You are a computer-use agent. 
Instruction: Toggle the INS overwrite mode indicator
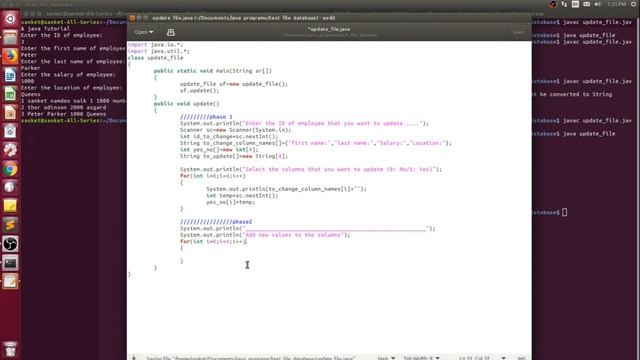click(521, 358)
